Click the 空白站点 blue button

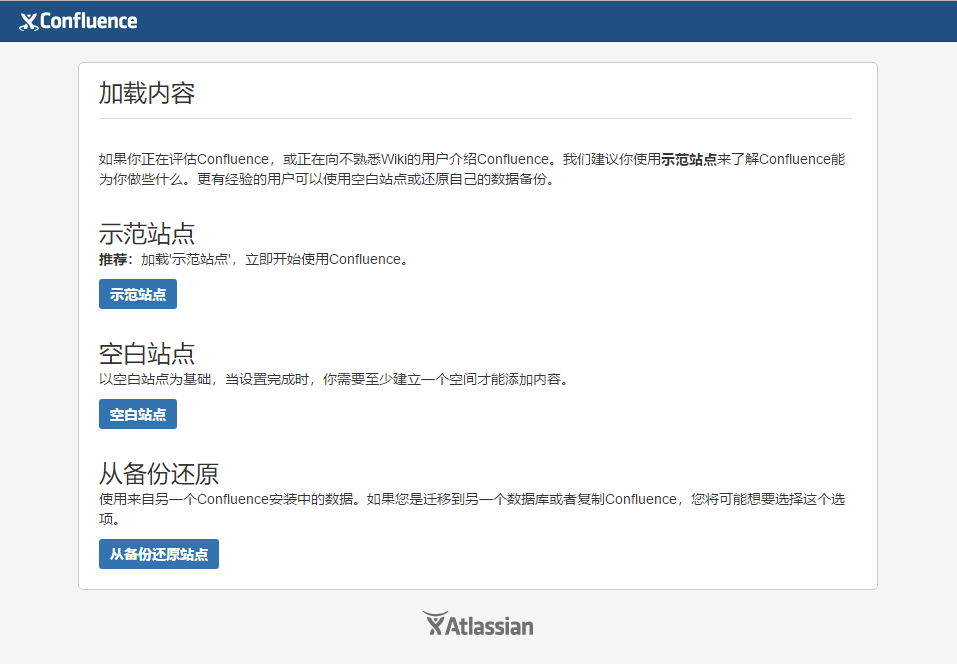point(138,414)
